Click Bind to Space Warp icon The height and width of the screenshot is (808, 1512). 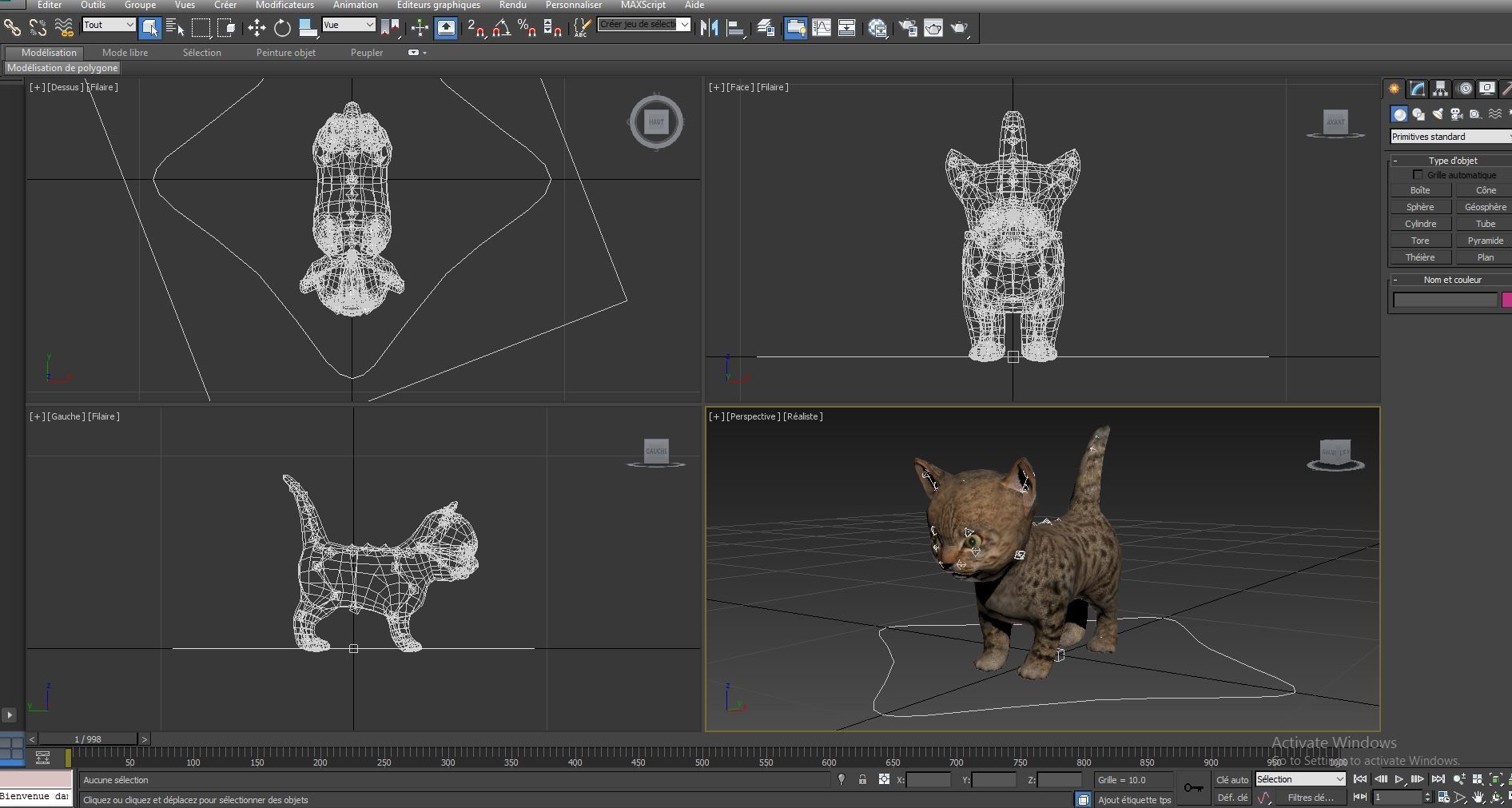(x=64, y=28)
